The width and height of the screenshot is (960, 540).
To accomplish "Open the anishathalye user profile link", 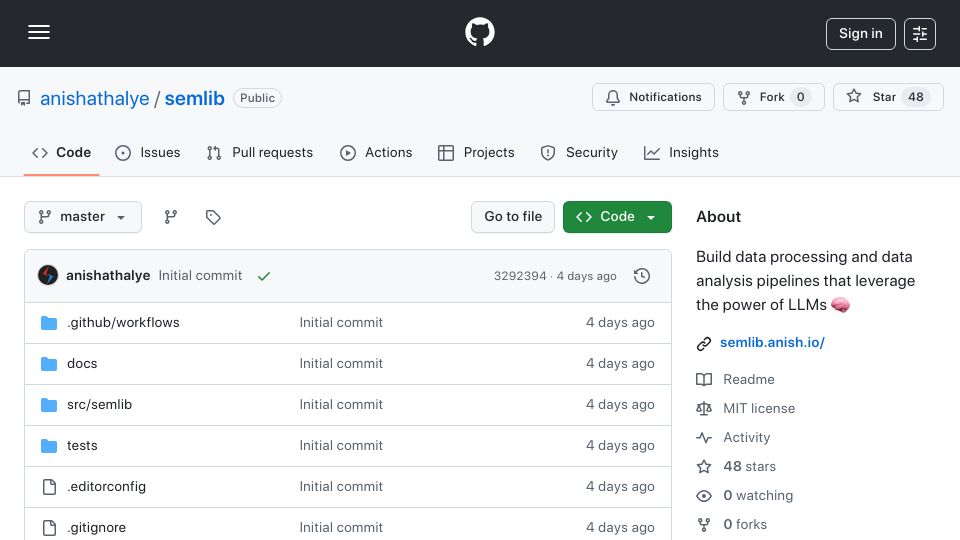I will [x=94, y=98].
